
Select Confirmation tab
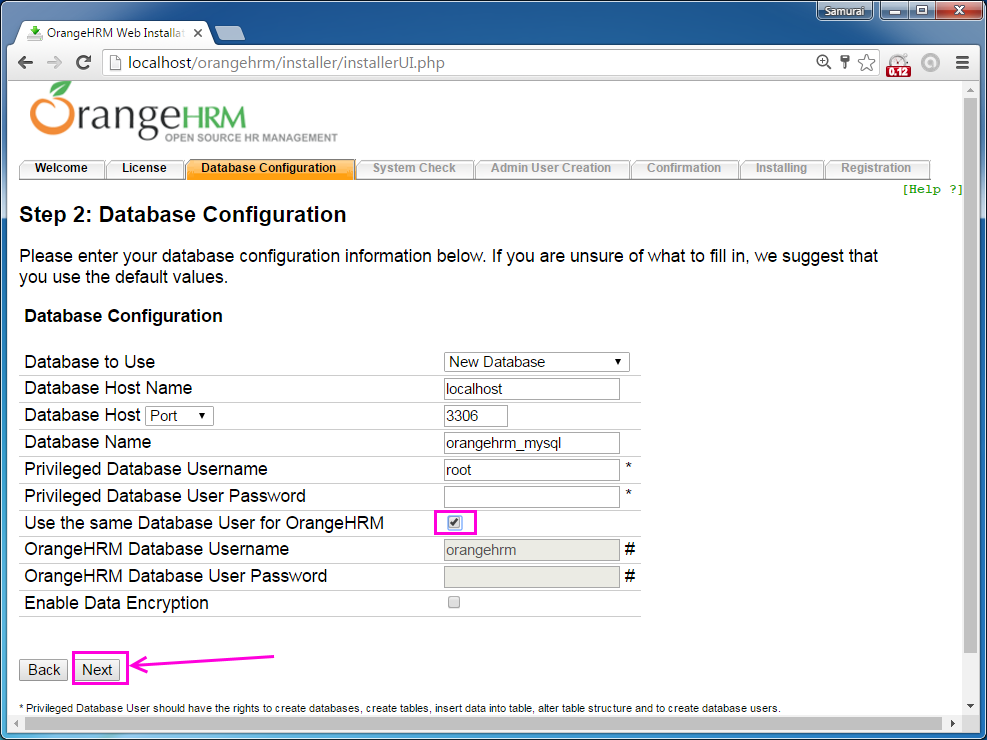pos(684,168)
